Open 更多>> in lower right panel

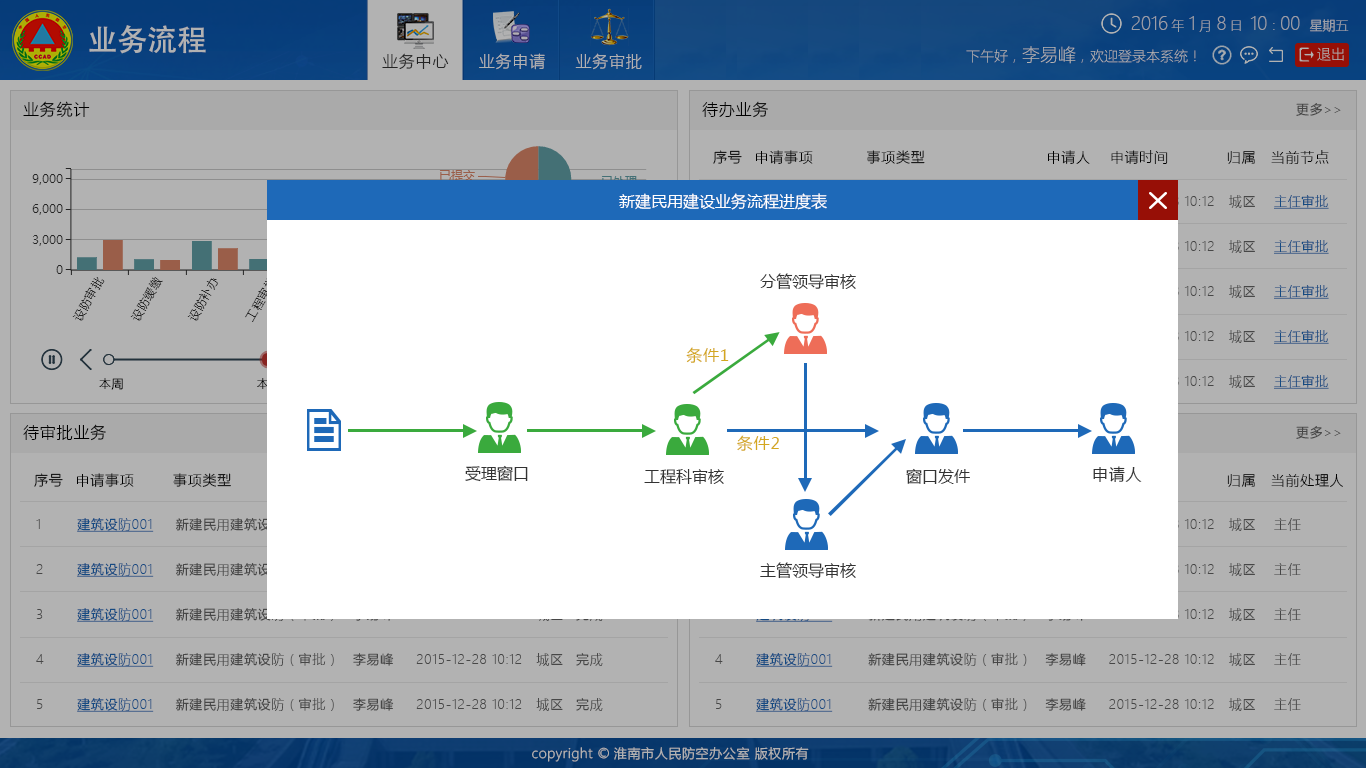1318,433
